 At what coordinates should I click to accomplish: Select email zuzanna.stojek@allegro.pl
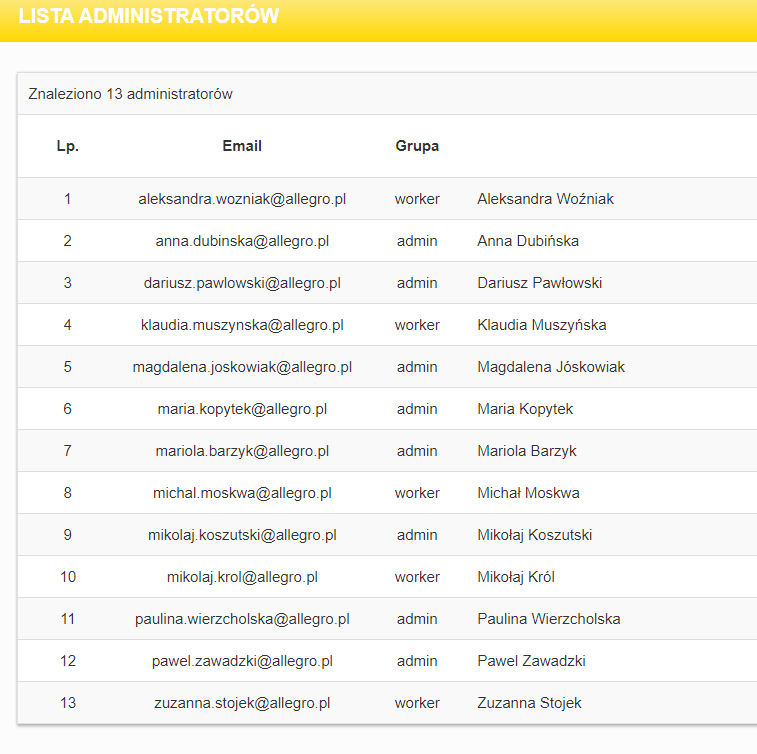click(x=242, y=703)
